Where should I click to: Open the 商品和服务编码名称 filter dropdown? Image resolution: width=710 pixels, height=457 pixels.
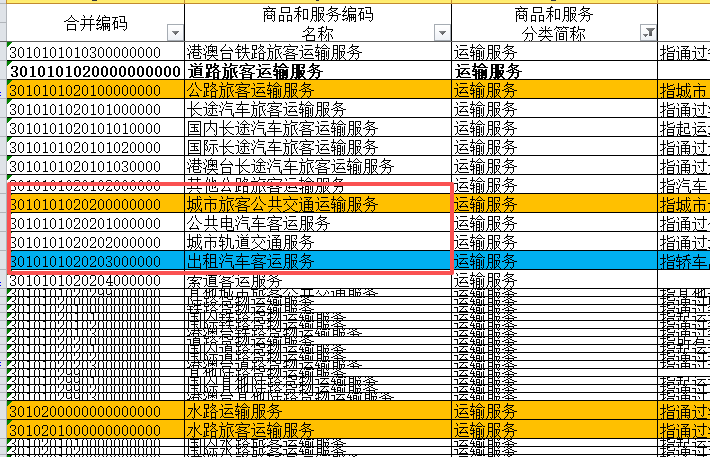[x=441, y=33]
